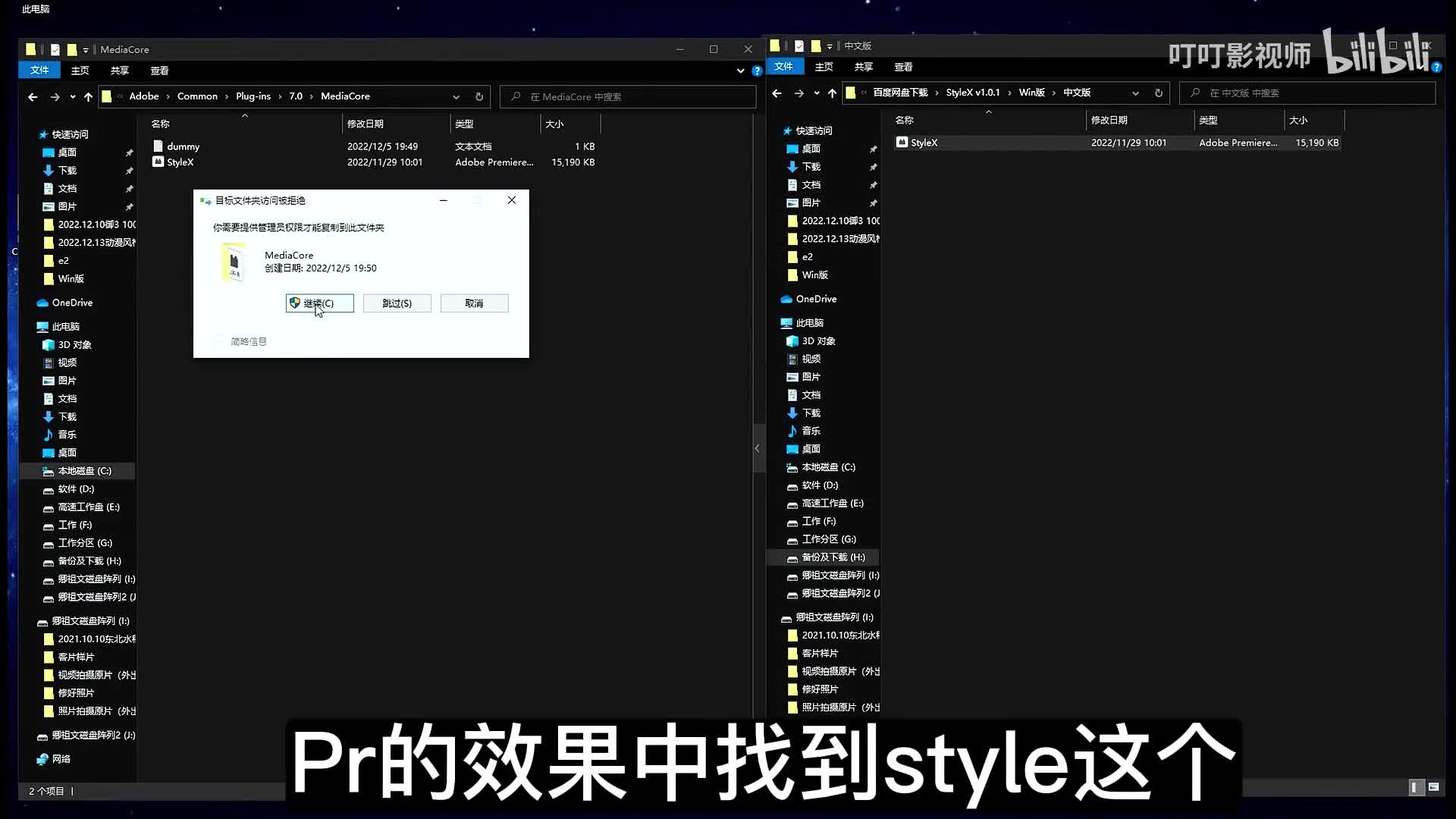The width and height of the screenshot is (1456, 819).
Task: Click the back arrow in the MediaCore window
Action: tap(33, 96)
